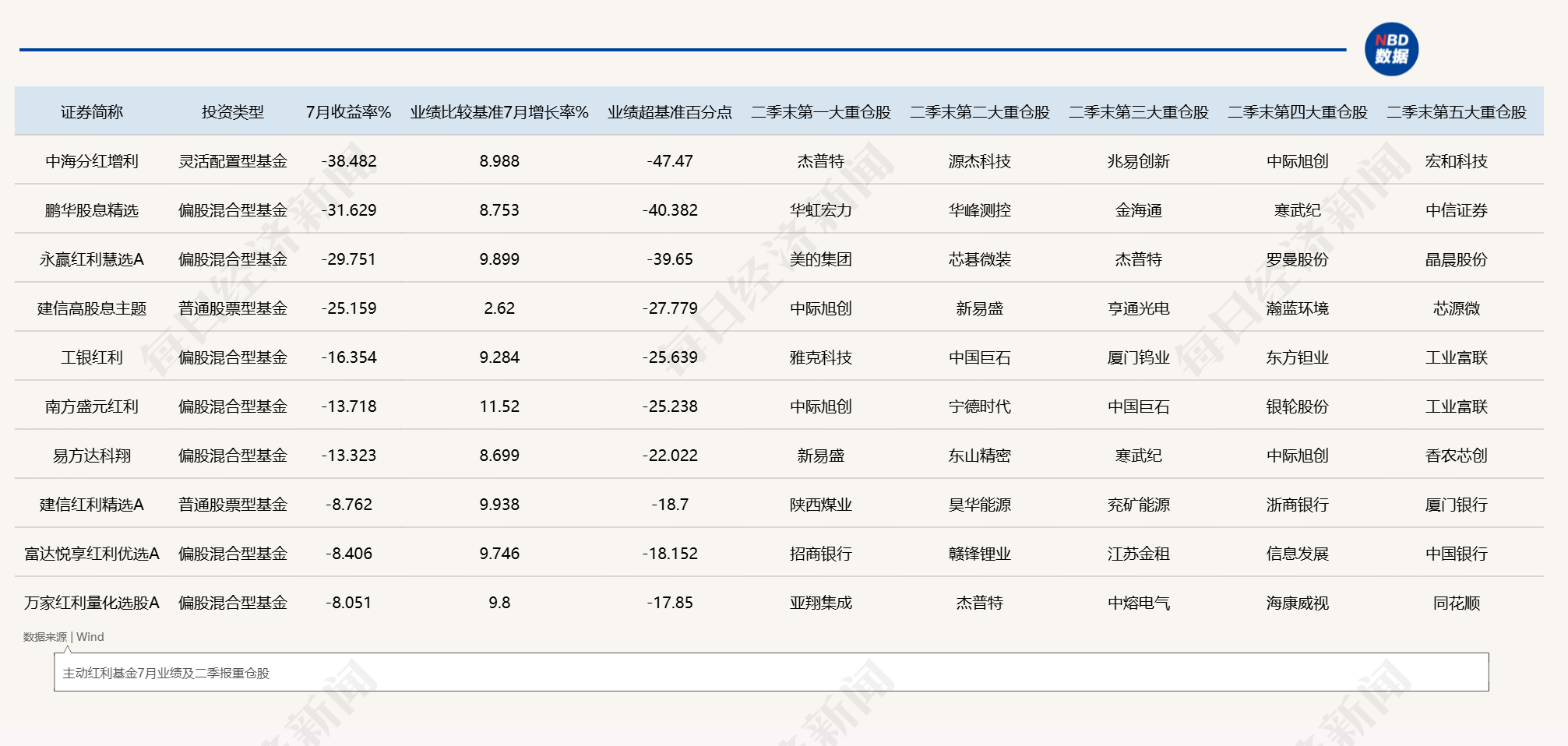The width and height of the screenshot is (1568, 746).
Task: Click top holding 华虹宏力
Action: click(821, 210)
